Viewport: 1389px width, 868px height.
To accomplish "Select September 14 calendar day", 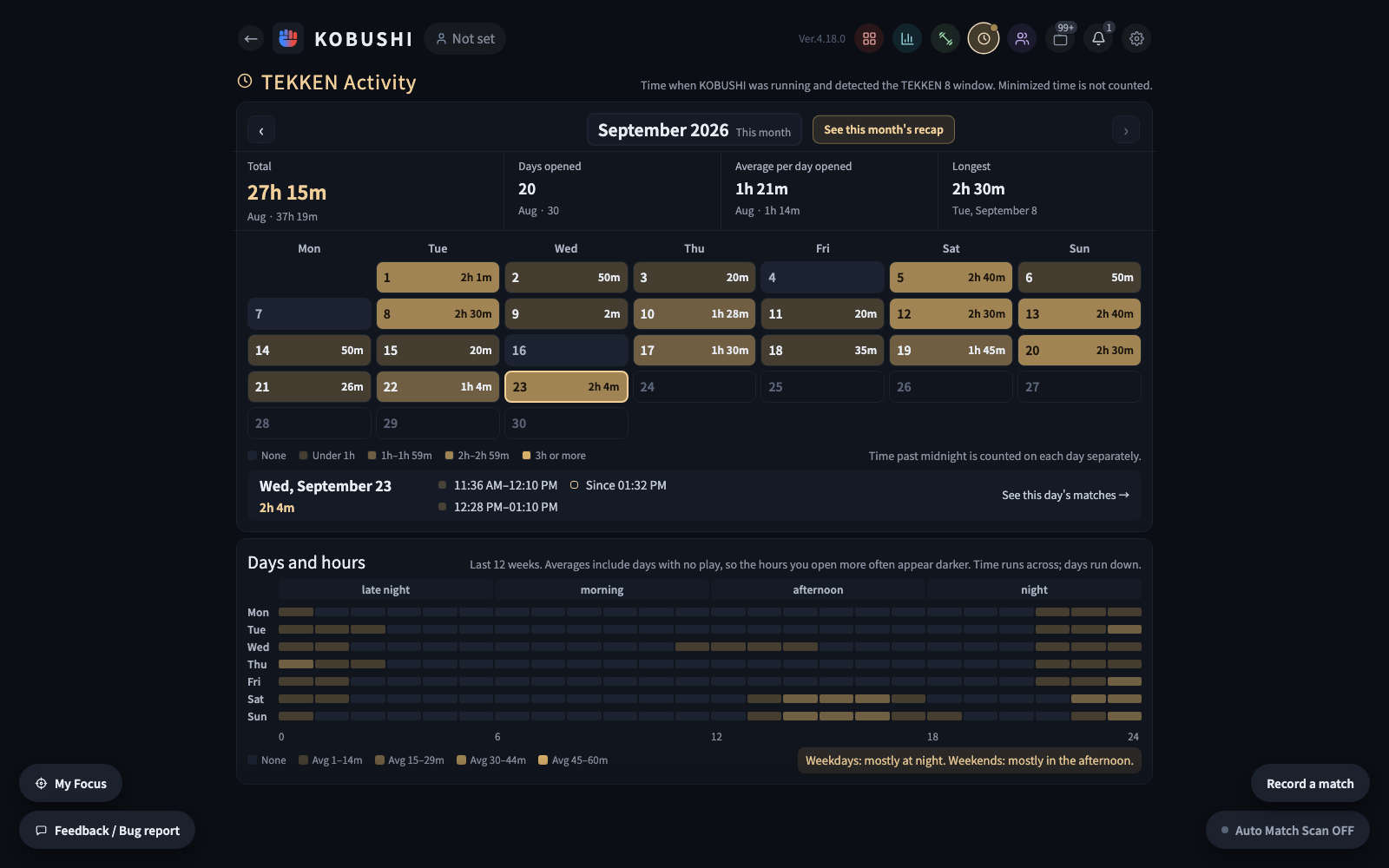I will pos(309,350).
